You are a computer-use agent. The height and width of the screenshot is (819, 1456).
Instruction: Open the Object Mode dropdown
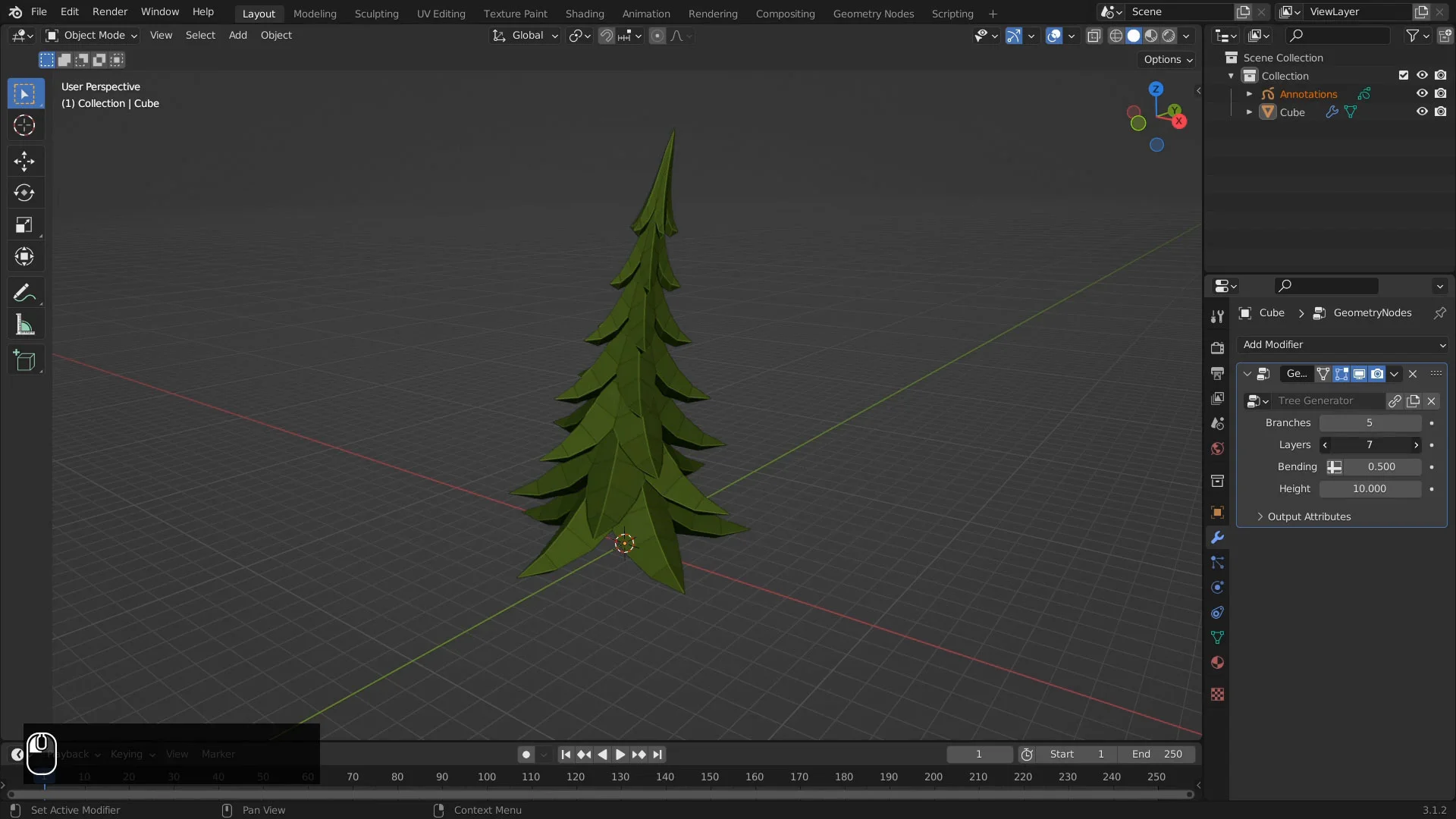(x=91, y=36)
